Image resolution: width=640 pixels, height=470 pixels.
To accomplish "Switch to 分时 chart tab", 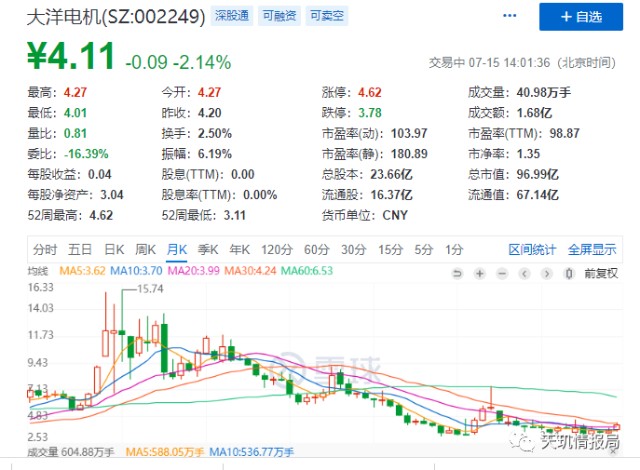I will (45, 249).
